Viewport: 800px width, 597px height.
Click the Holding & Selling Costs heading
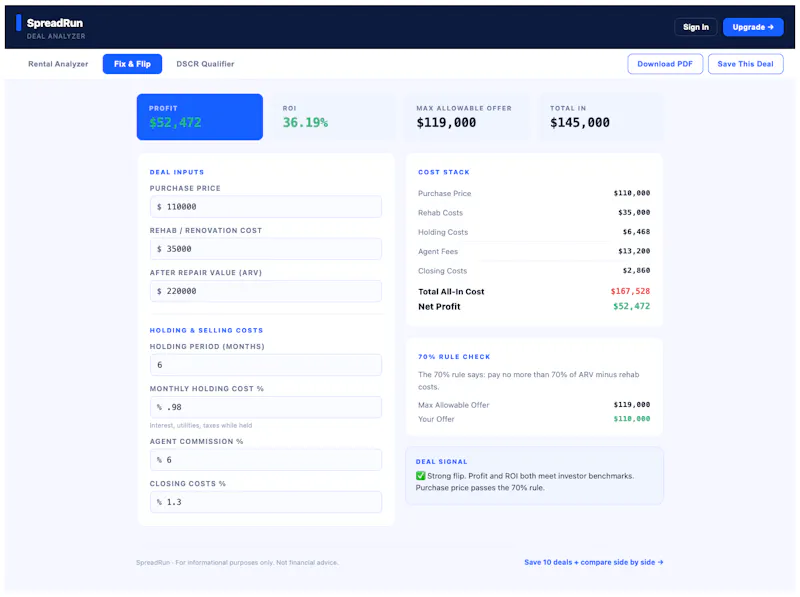(x=206, y=330)
